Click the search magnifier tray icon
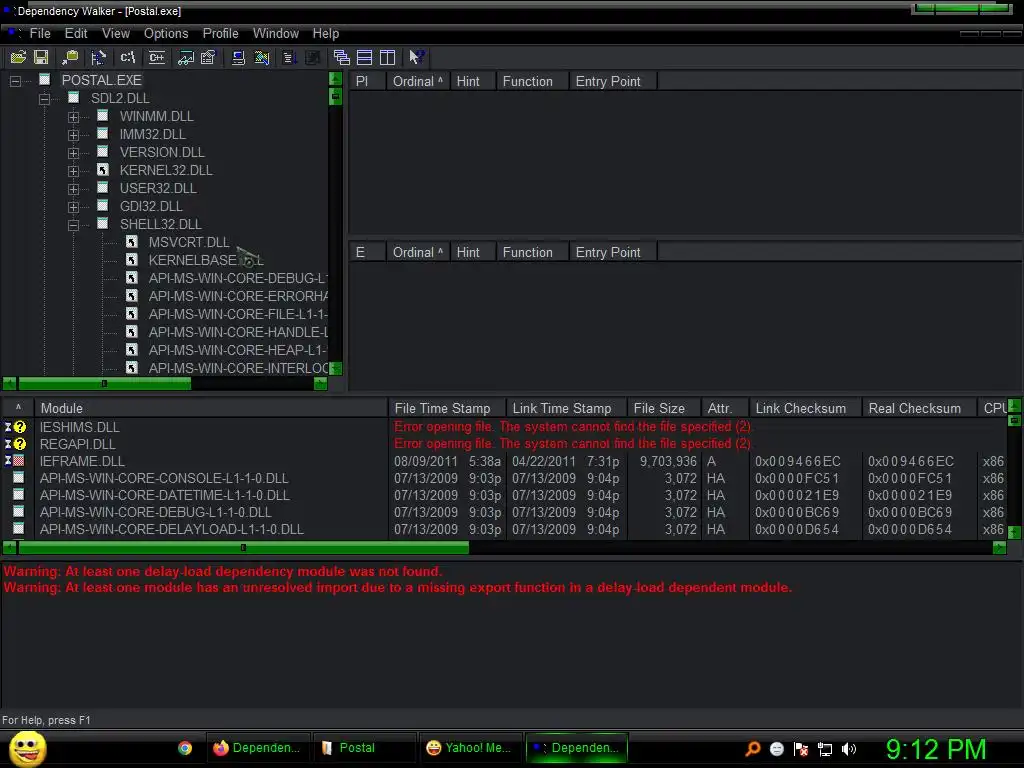 [753, 749]
